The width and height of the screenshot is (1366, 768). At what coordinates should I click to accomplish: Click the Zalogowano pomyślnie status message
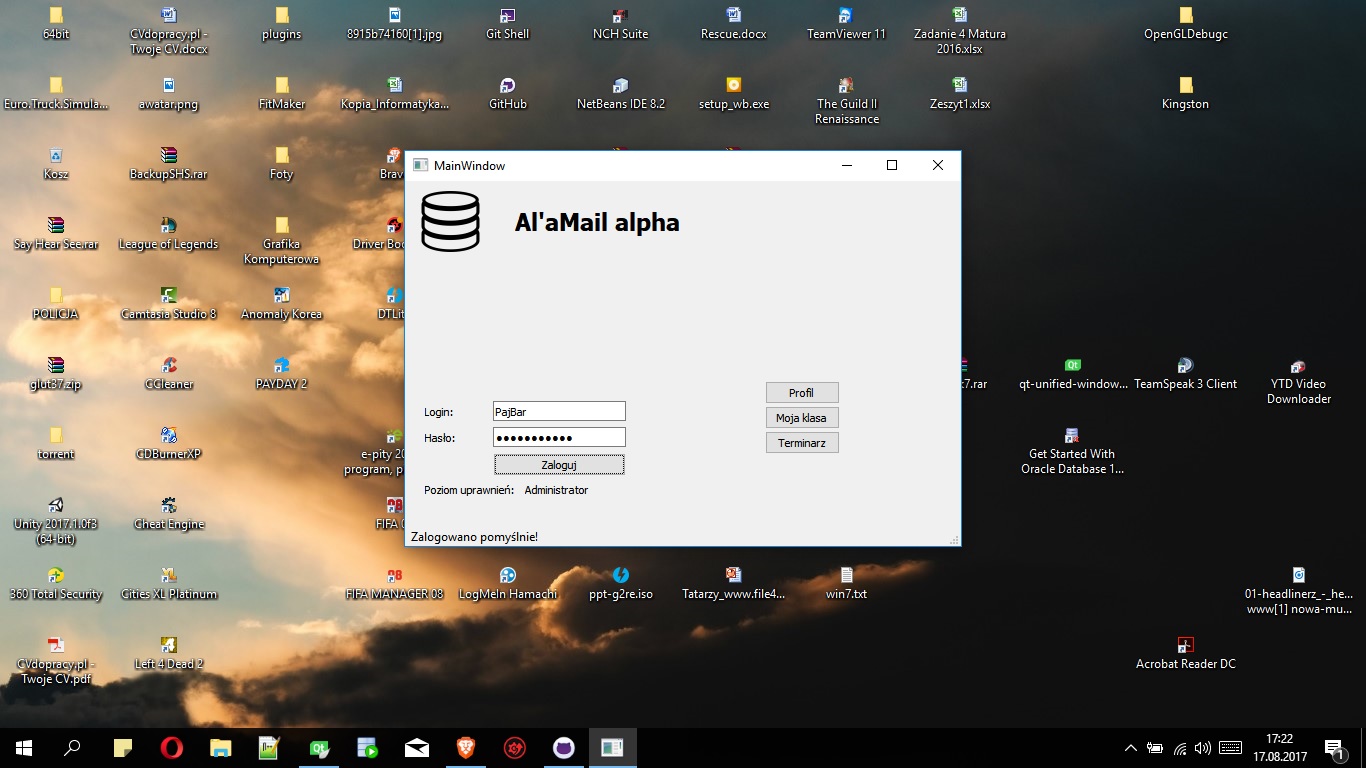point(474,537)
